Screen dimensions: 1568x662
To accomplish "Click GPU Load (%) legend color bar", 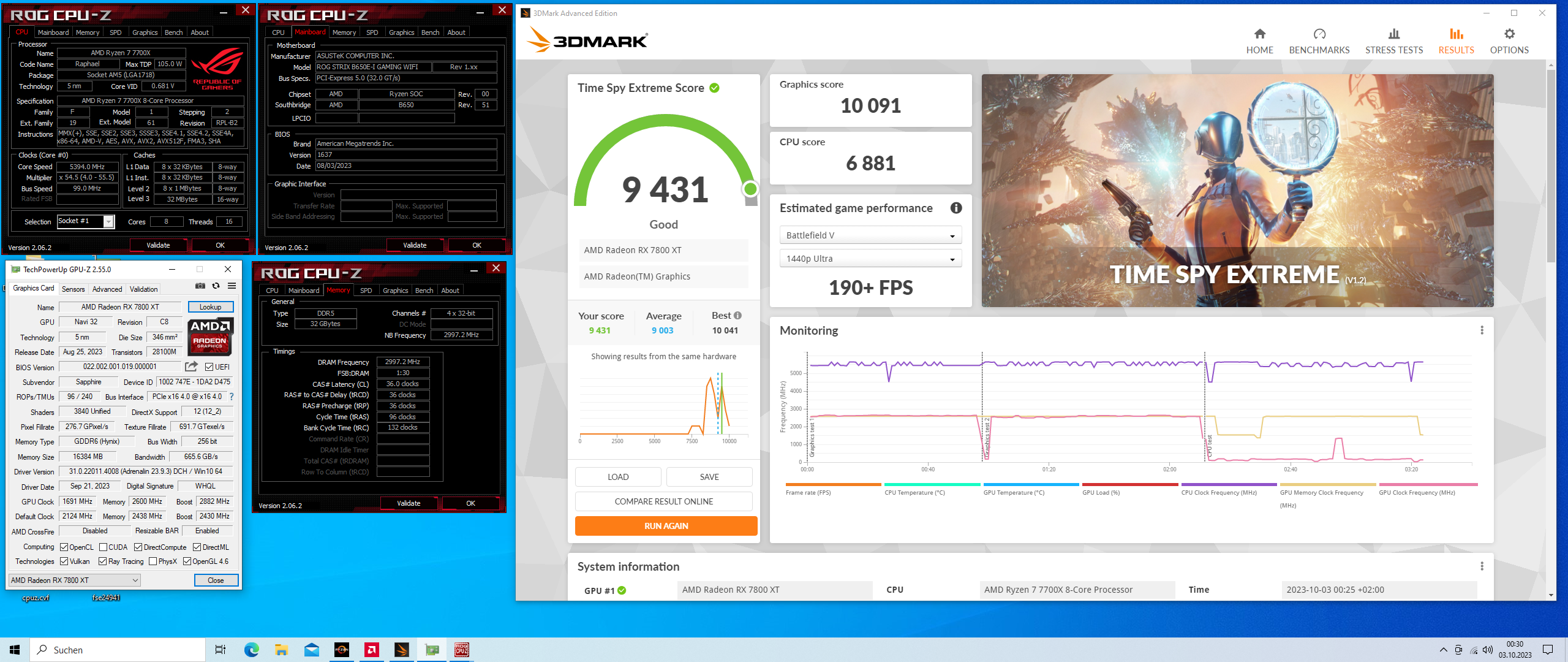I will point(1129,484).
